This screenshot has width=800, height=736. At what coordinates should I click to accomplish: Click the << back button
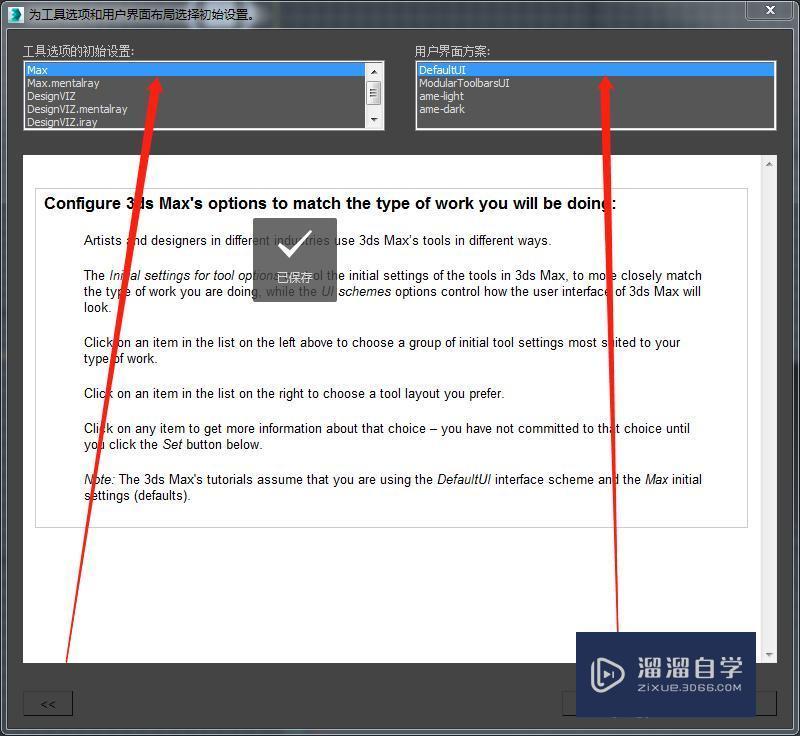tap(48, 704)
